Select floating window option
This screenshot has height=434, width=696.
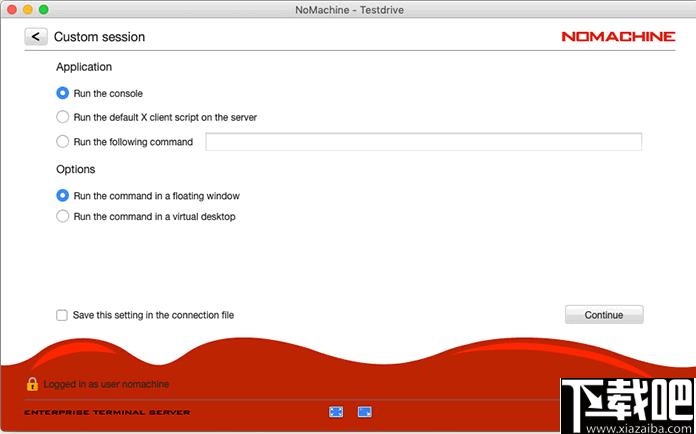click(x=63, y=196)
